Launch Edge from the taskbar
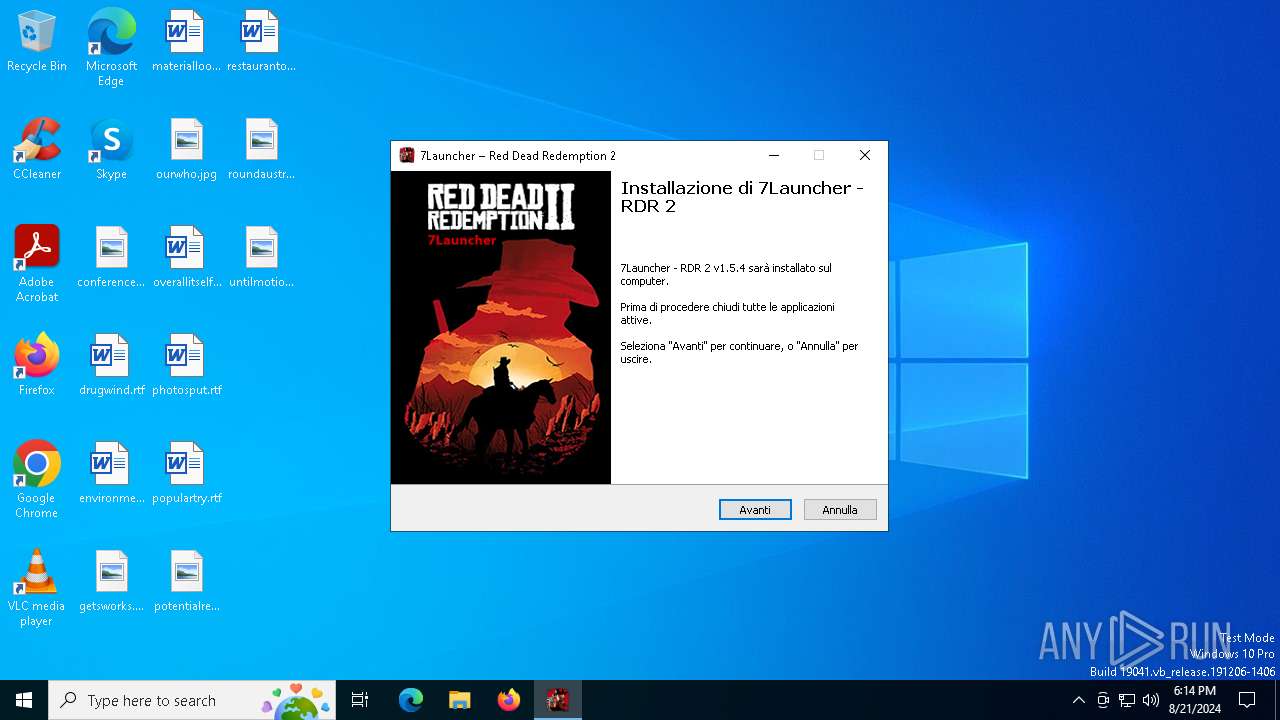 point(411,700)
